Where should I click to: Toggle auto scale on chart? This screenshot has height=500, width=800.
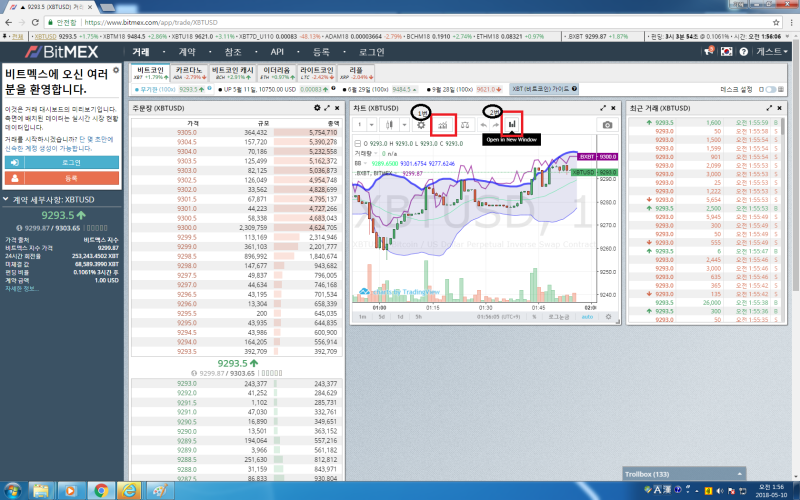point(587,317)
